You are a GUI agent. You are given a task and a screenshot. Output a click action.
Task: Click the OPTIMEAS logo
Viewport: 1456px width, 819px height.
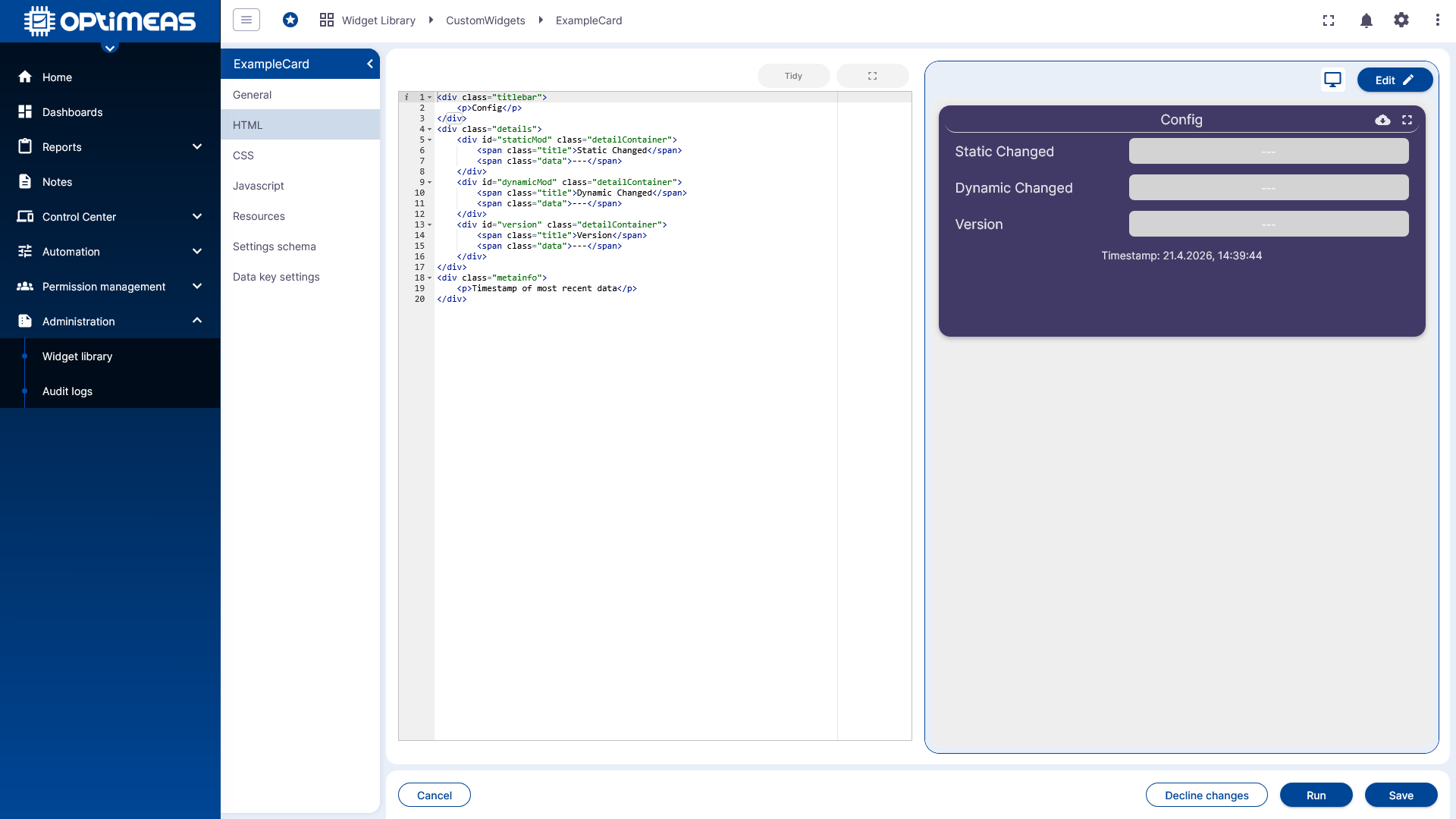pos(110,21)
